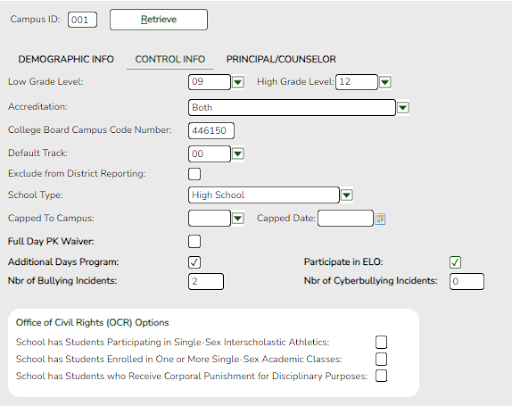Viewport: 512px width, 406px height.
Task: Click the empty Capped To Campus box
Action: [209, 218]
